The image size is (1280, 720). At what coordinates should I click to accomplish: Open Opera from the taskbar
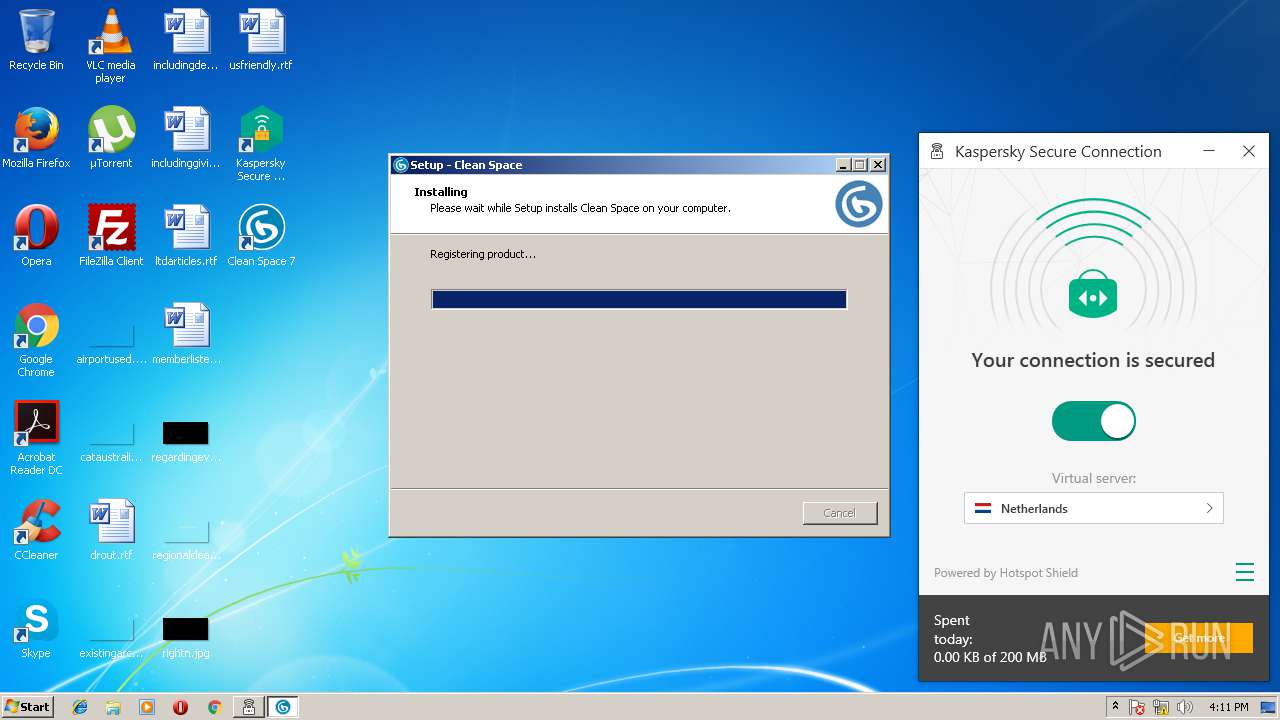[x=180, y=707]
